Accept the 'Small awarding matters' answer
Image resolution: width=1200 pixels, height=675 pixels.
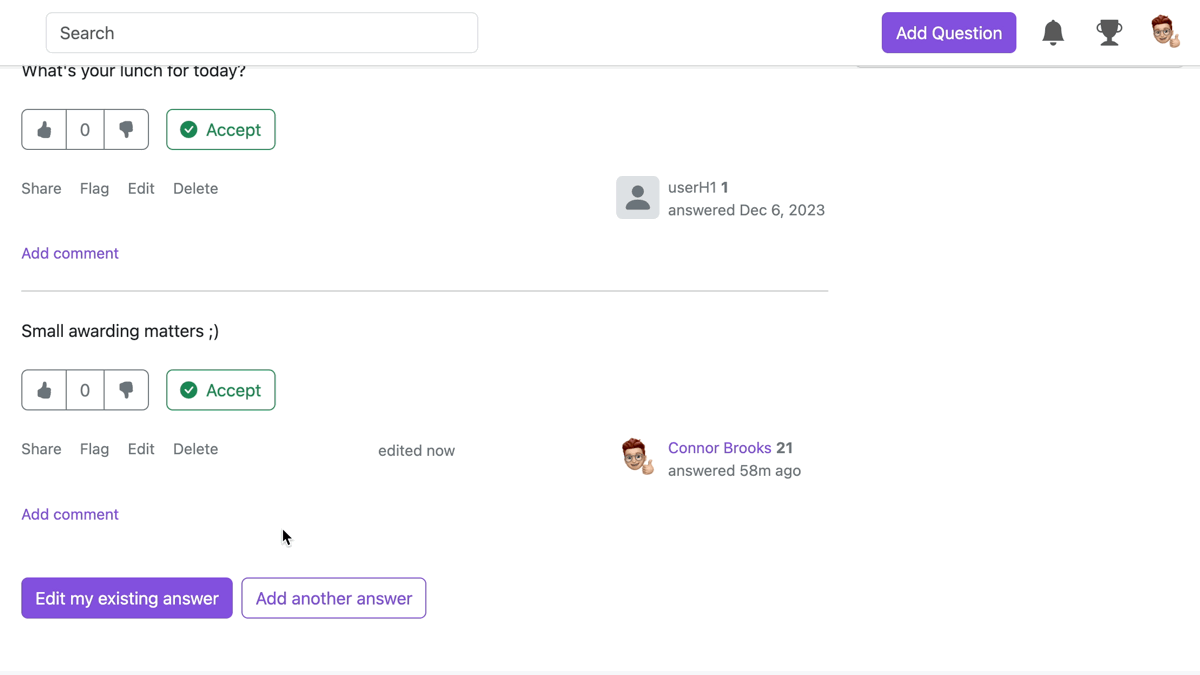coord(220,391)
